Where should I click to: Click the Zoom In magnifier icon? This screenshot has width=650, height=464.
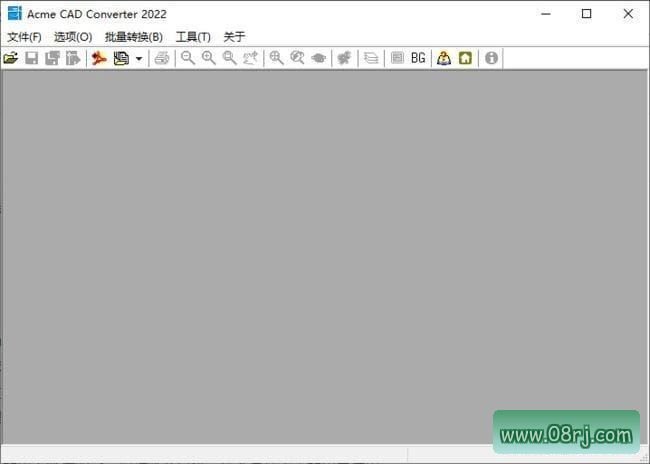(209, 58)
